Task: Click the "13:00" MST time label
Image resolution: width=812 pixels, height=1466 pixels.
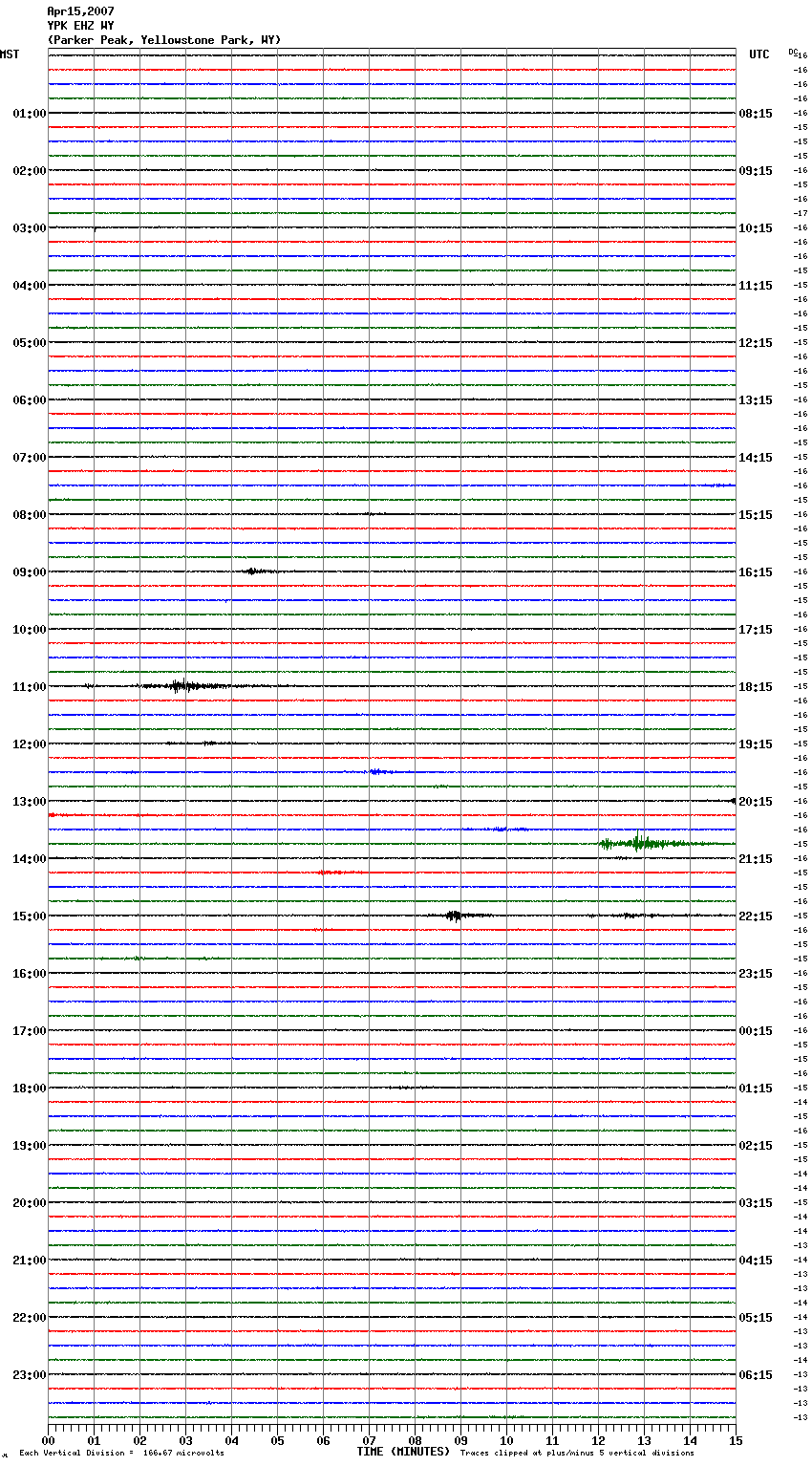Action: point(30,802)
